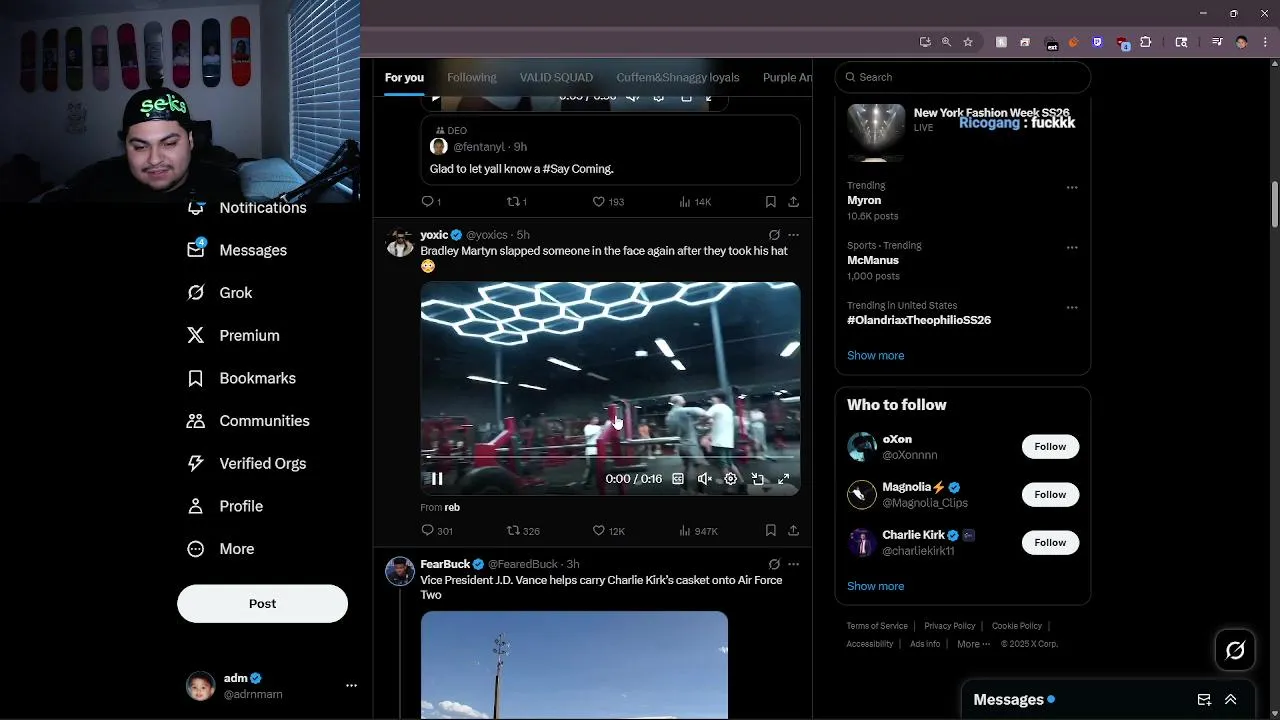Follow oXon
Image resolution: width=1280 pixels, height=720 pixels.
[1050, 447]
